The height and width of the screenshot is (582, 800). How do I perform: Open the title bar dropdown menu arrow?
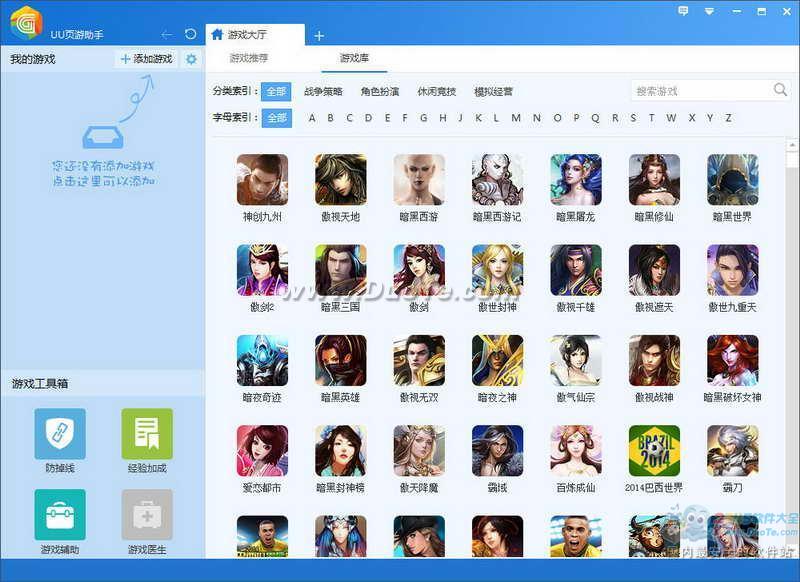(x=709, y=11)
